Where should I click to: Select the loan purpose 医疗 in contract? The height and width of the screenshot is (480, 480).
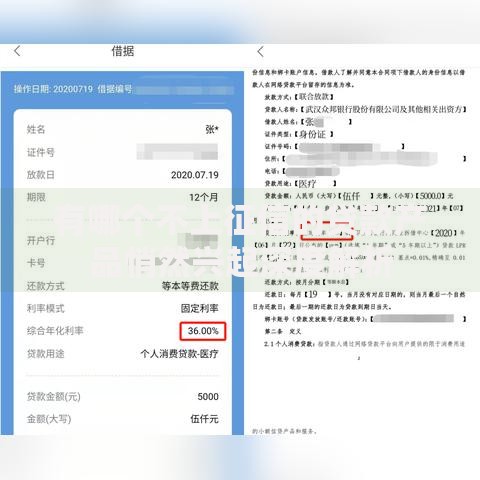(307, 183)
